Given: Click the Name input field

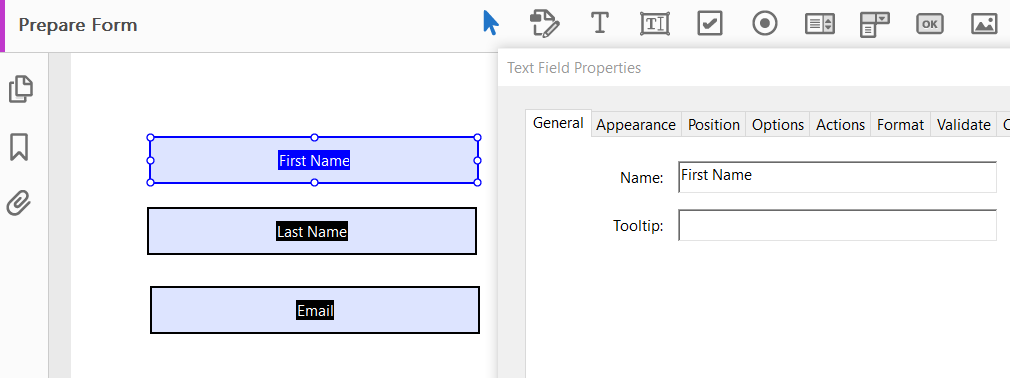Looking at the screenshot, I should click(x=837, y=177).
